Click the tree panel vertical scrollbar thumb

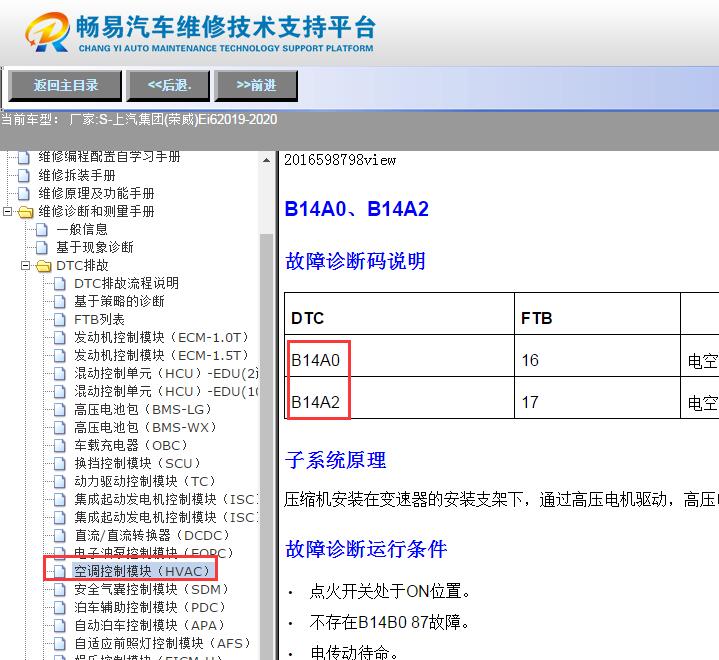266,447
